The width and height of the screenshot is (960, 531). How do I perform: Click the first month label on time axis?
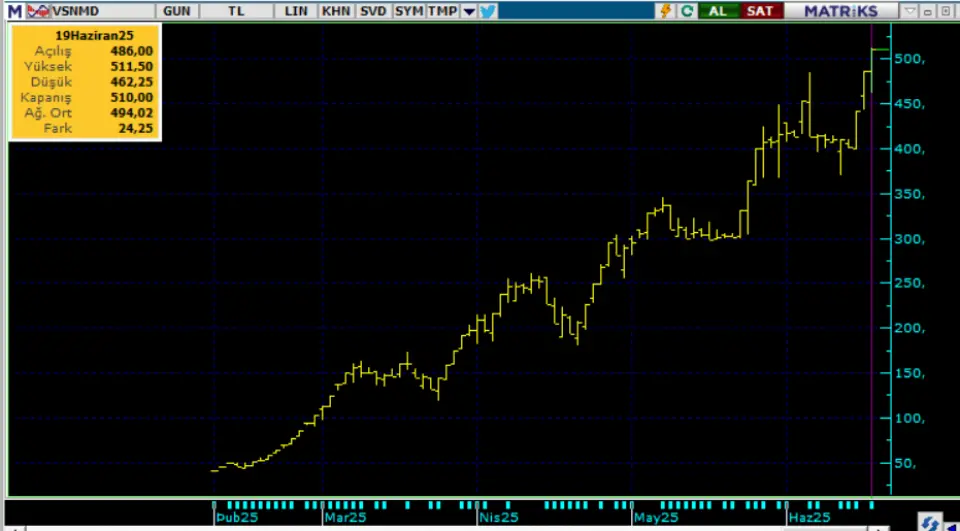(236, 518)
